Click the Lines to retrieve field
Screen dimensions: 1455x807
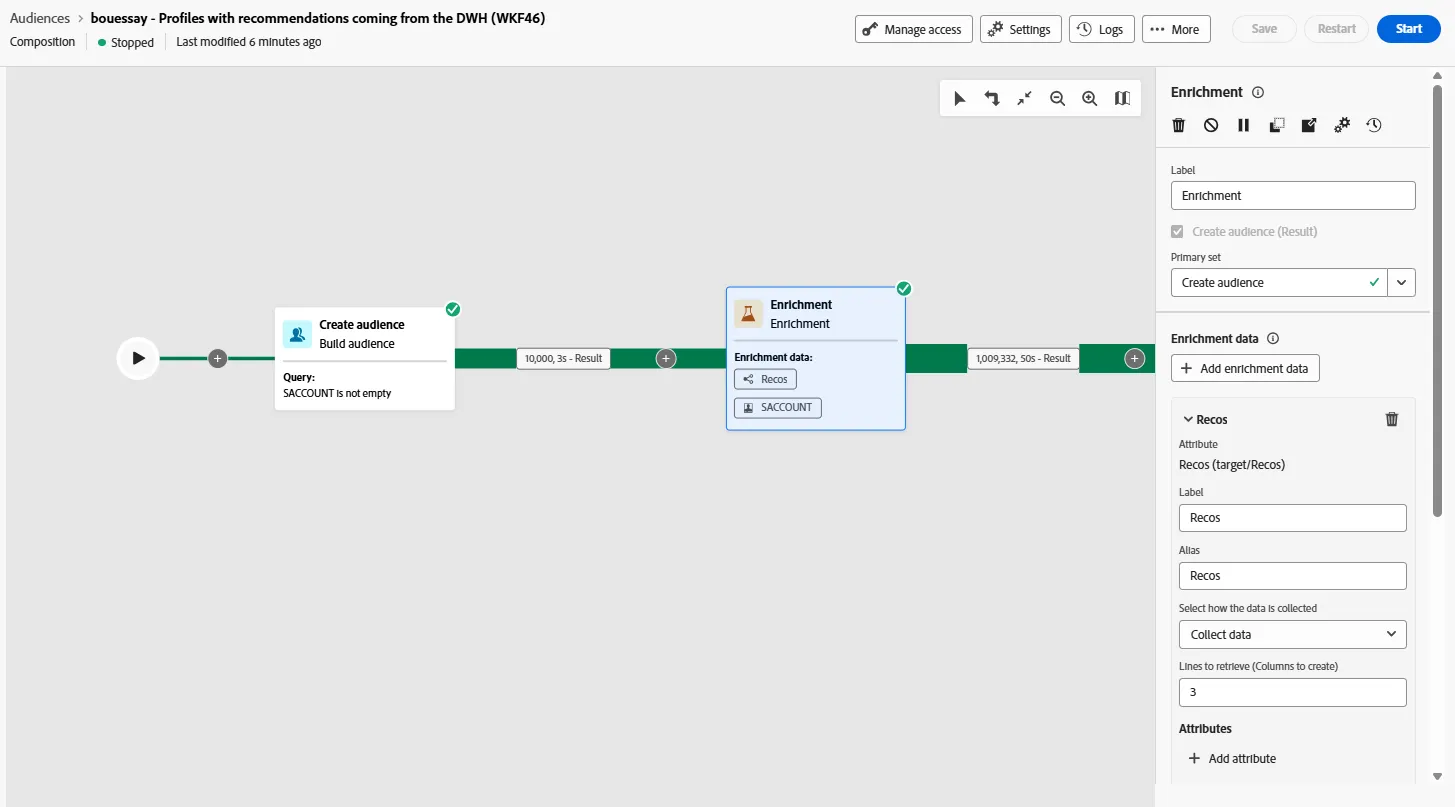pyautogui.click(x=1292, y=692)
